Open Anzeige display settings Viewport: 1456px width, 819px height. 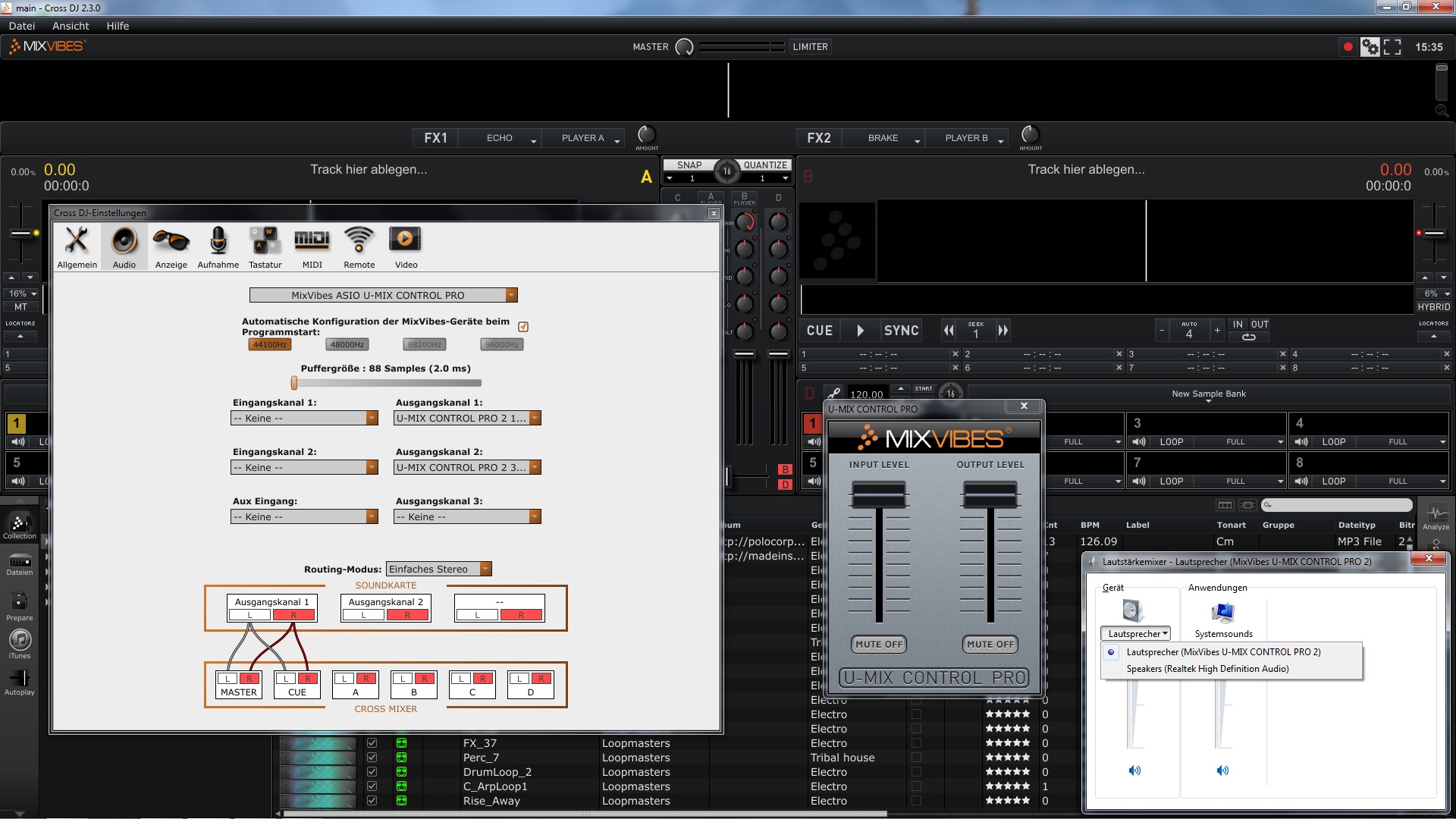171,246
